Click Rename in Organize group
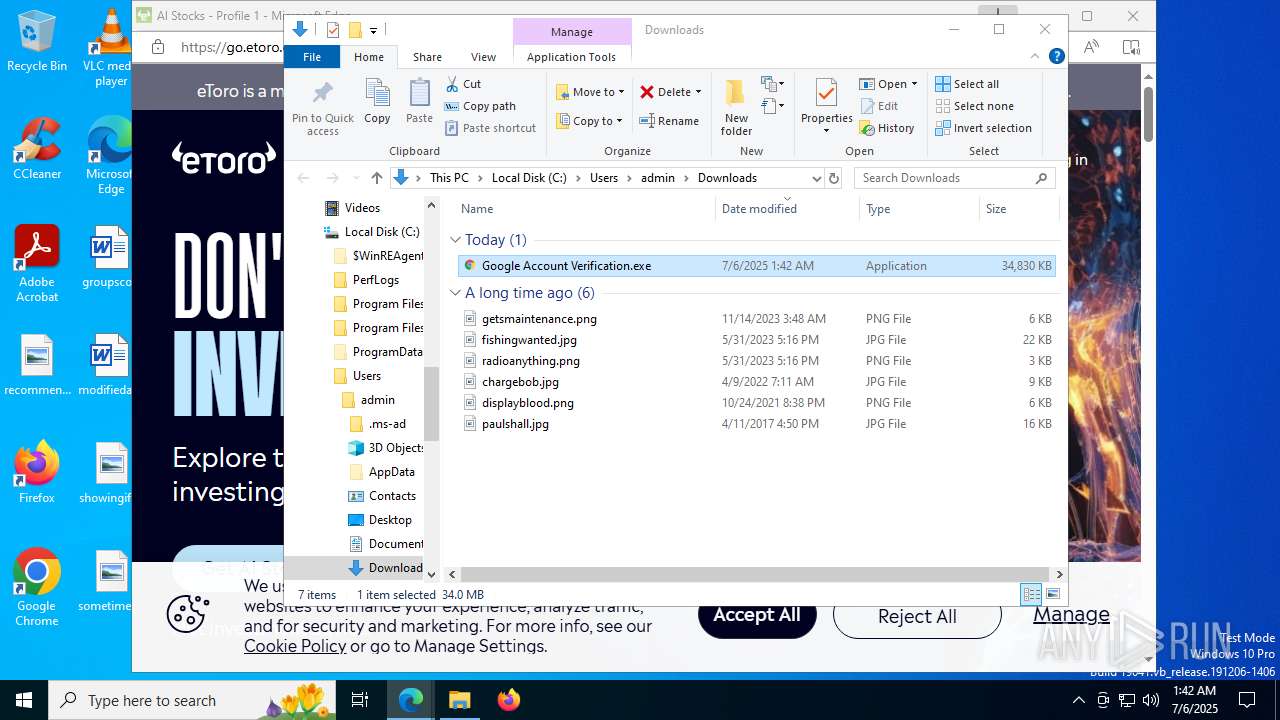 point(669,121)
